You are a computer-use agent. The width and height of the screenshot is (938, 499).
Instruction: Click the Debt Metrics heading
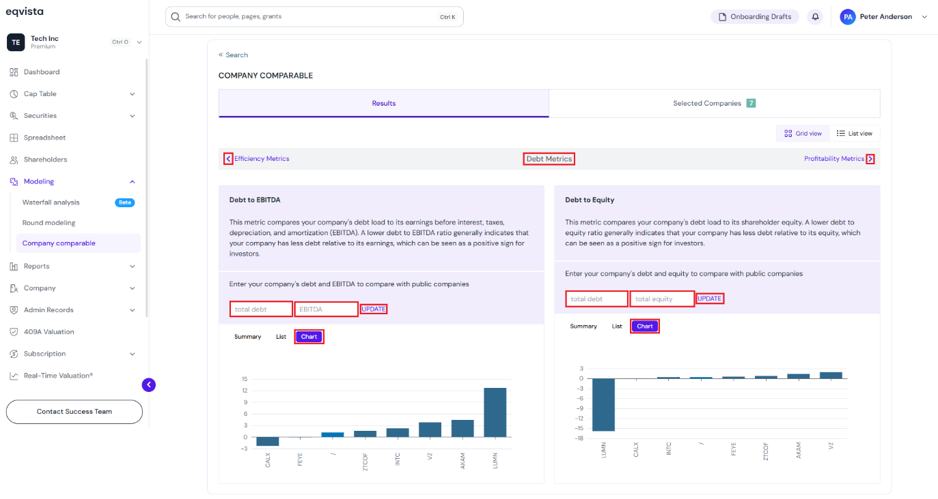(x=549, y=159)
